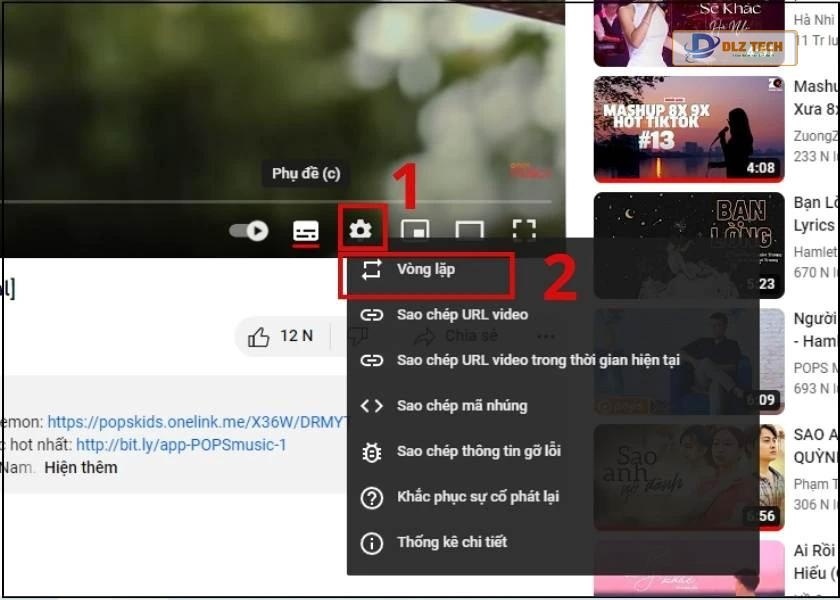Click the loop arrows icon beside Vòng lặp

click(x=374, y=270)
